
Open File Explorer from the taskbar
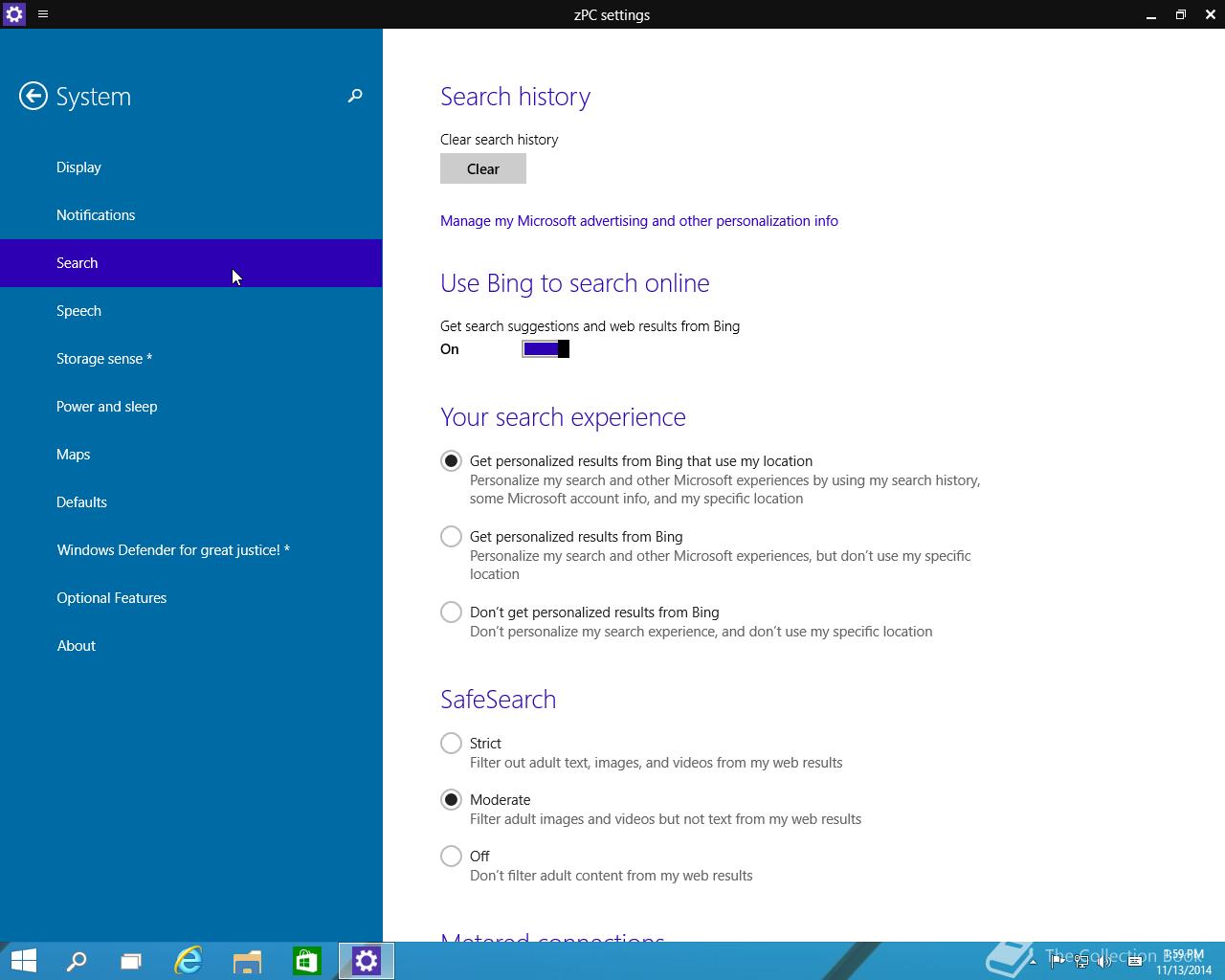point(247,961)
